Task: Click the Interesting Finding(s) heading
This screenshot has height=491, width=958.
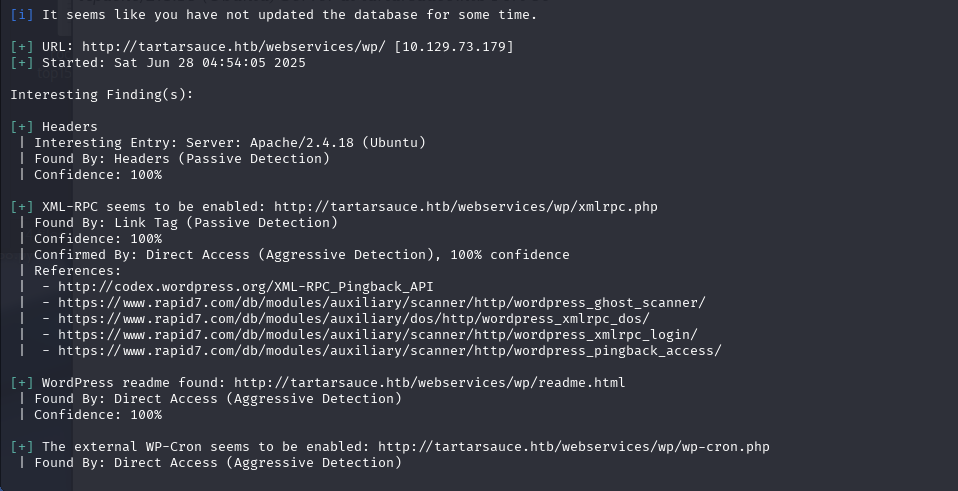Action: coord(101,94)
